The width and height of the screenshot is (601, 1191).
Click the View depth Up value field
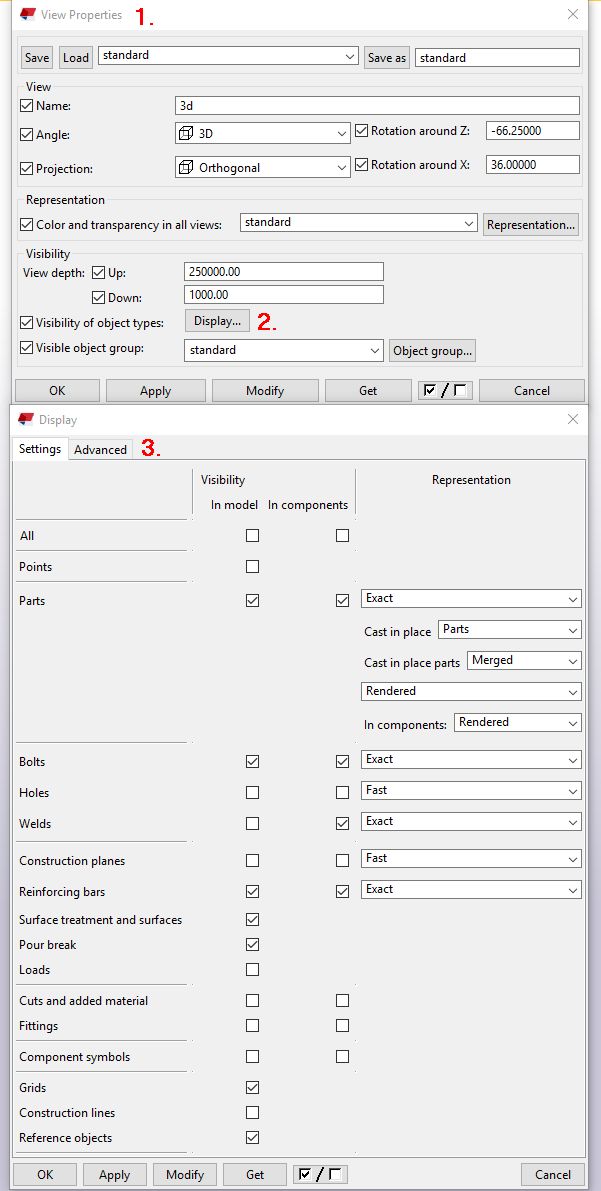284,272
